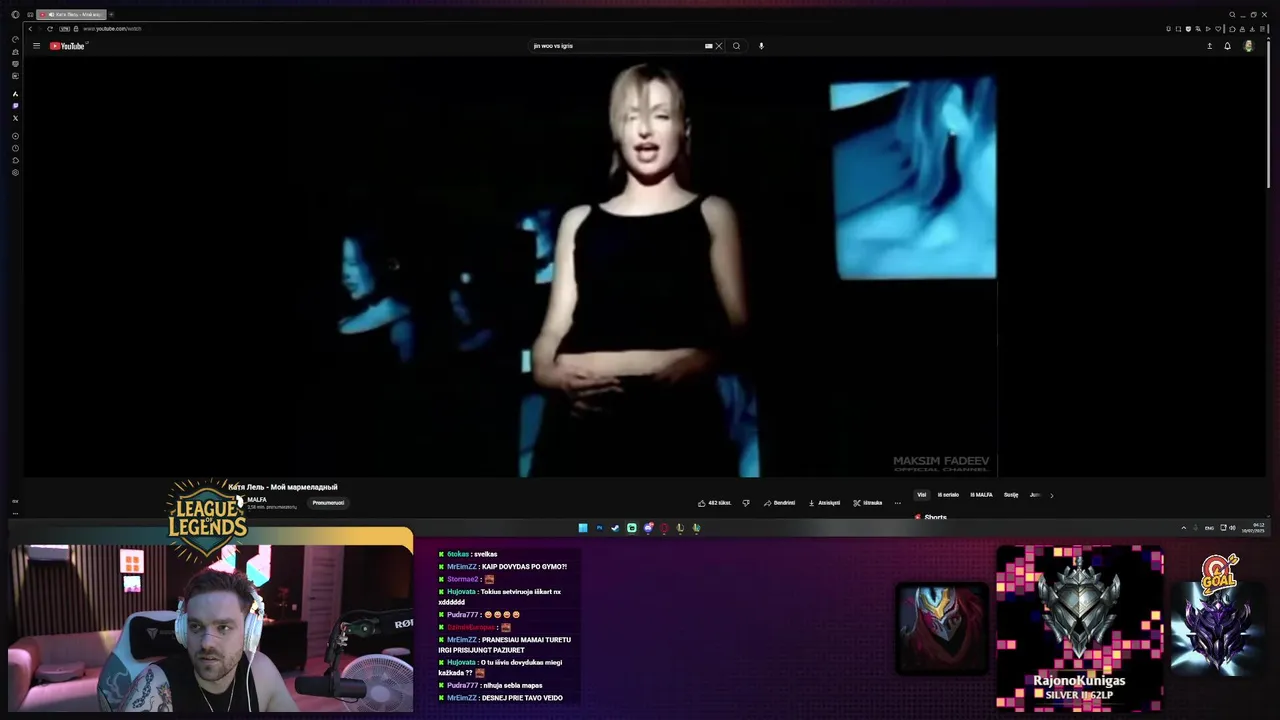Viewport: 1280px width, 720px height.
Task: Reload the page with the refresh icon
Action: [50, 29]
